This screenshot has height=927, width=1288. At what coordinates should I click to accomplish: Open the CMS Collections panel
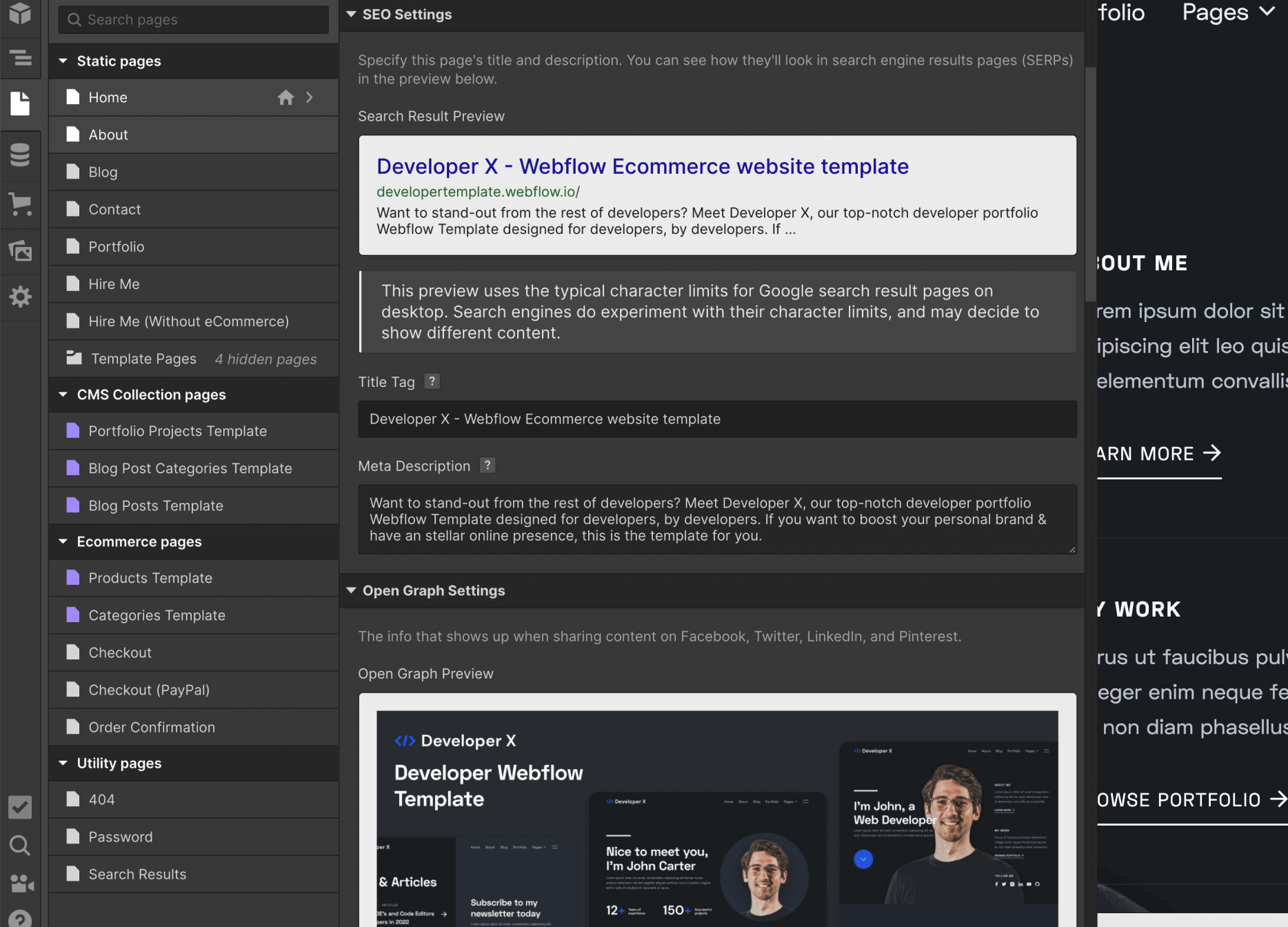[19, 155]
